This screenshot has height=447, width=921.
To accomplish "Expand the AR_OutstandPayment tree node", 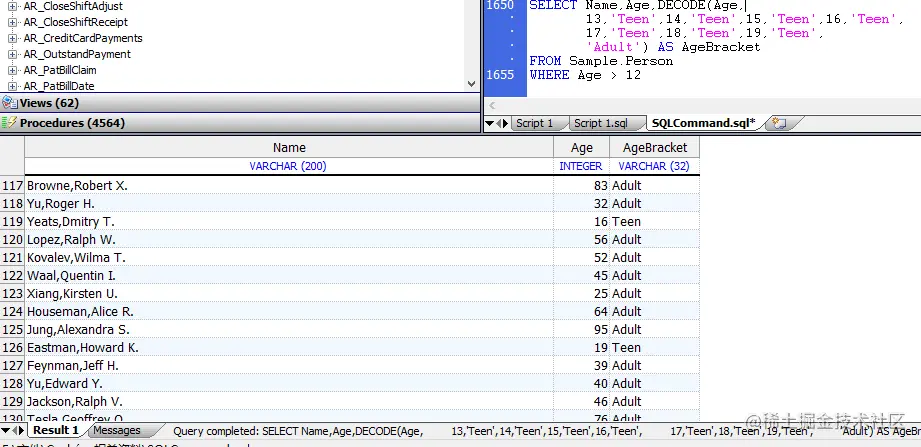I will [12, 54].
